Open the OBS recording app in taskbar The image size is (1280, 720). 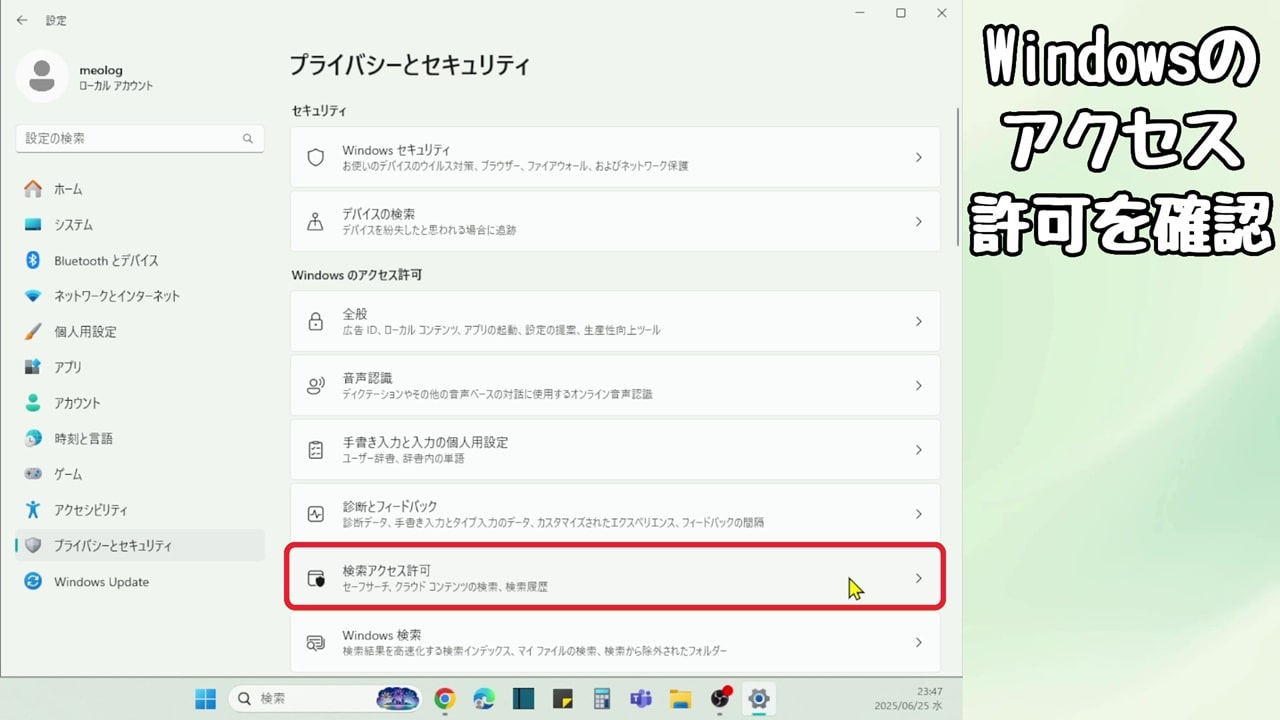tap(720, 698)
